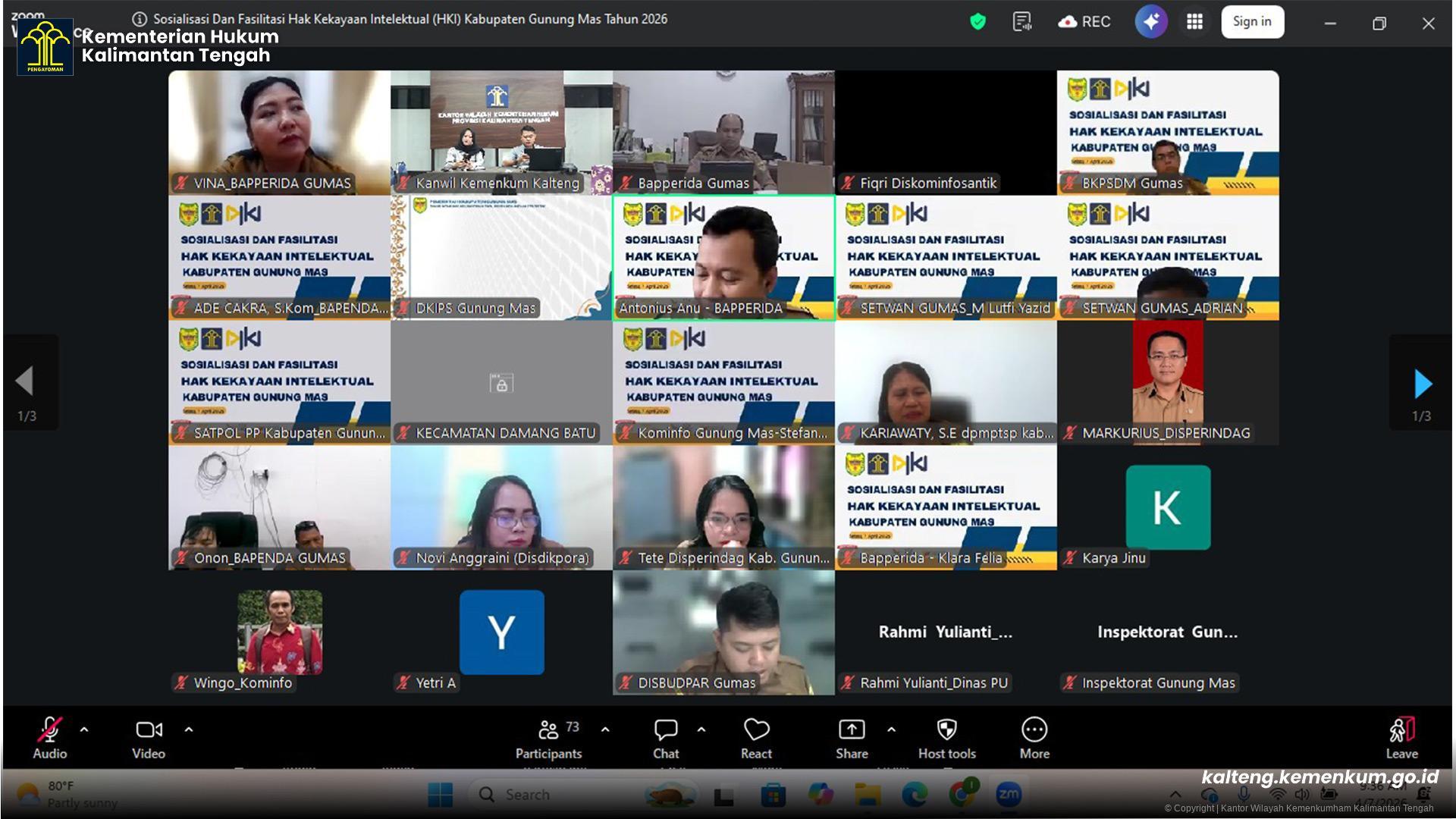Expand the Share options caret
This screenshot has width=1456, height=819.
(891, 730)
